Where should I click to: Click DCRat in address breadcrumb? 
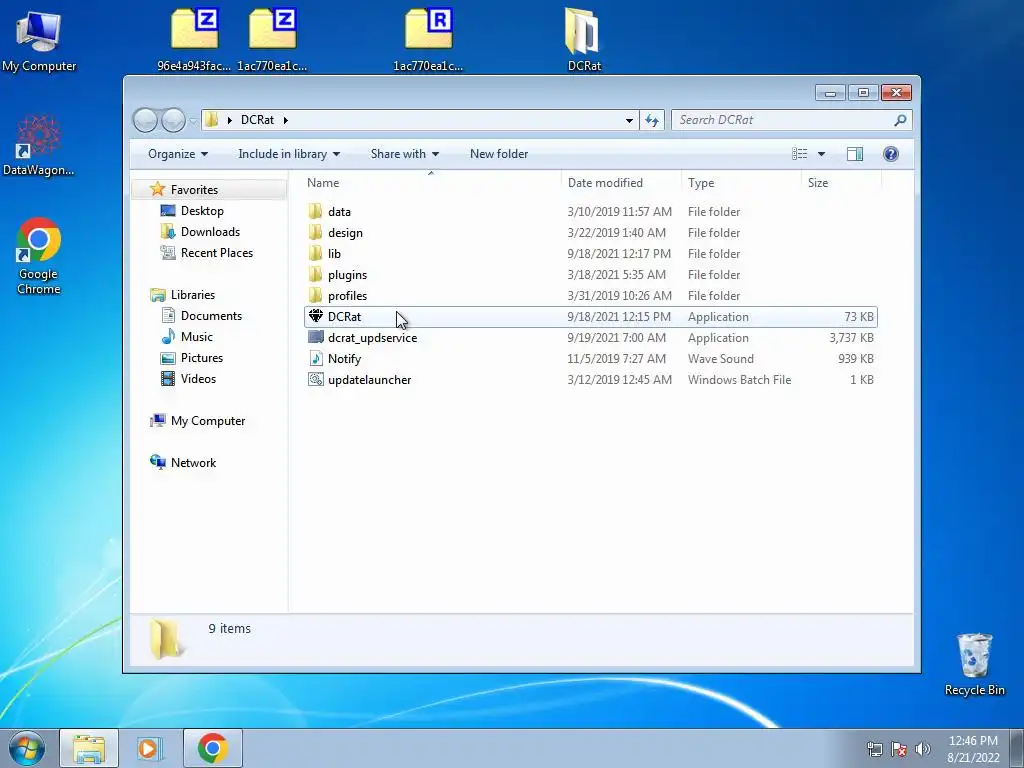click(257, 120)
